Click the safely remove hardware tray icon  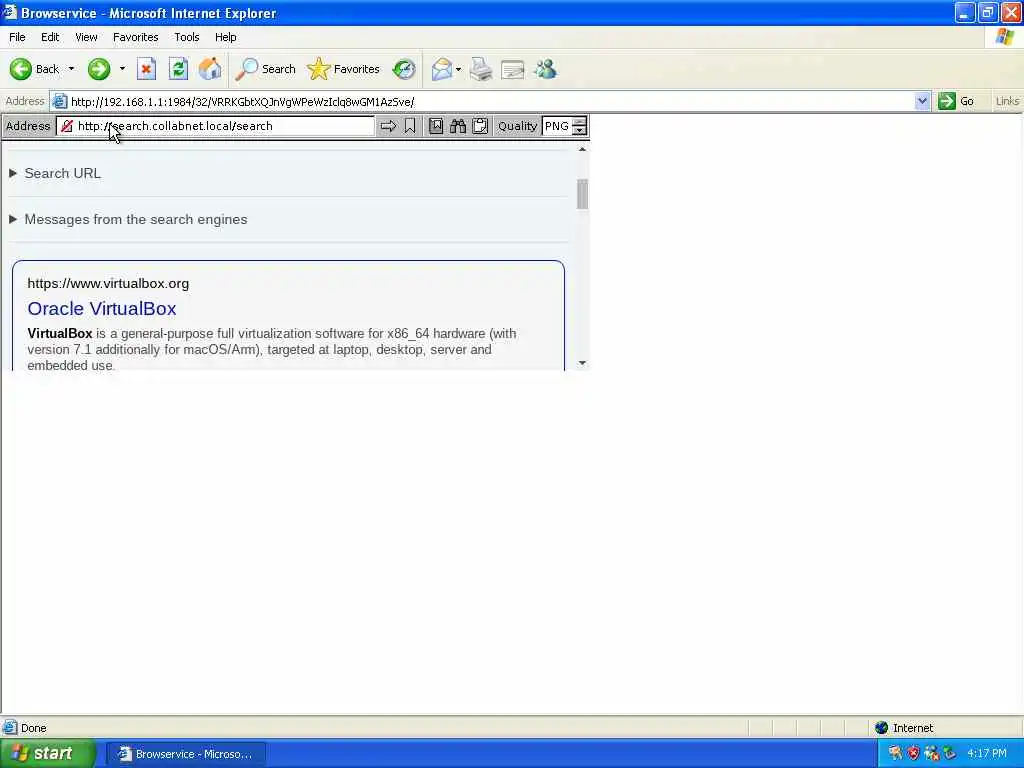(950, 754)
